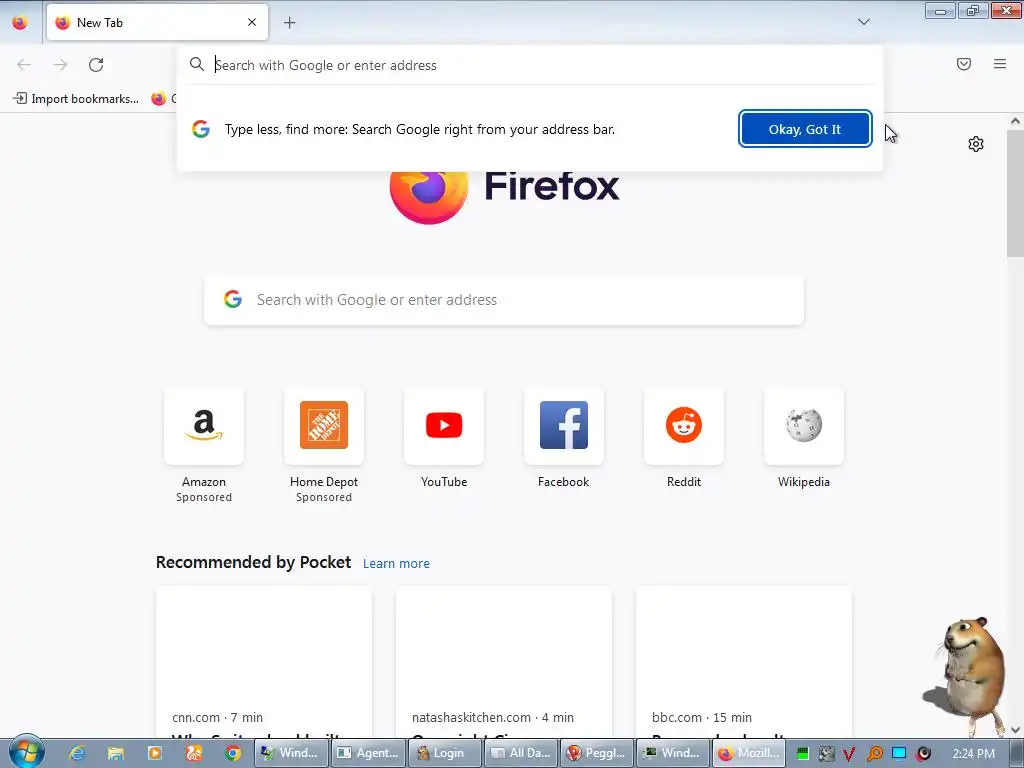Open the Firefox application menu
The width and height of the screenshot is (1024, 768).
tap(1000, 64)
